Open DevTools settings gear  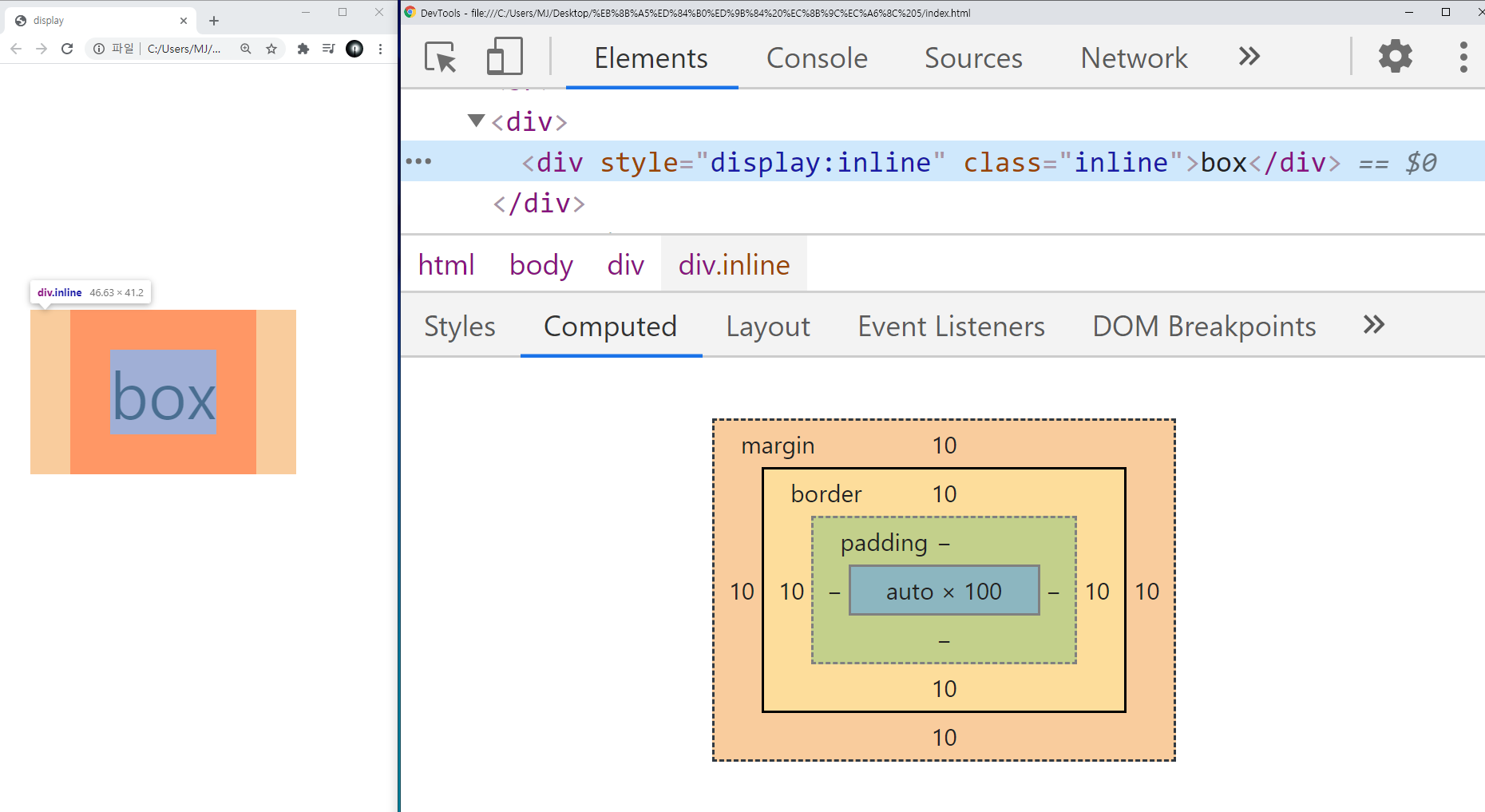pyautogui.click(x=1396, y=57)
